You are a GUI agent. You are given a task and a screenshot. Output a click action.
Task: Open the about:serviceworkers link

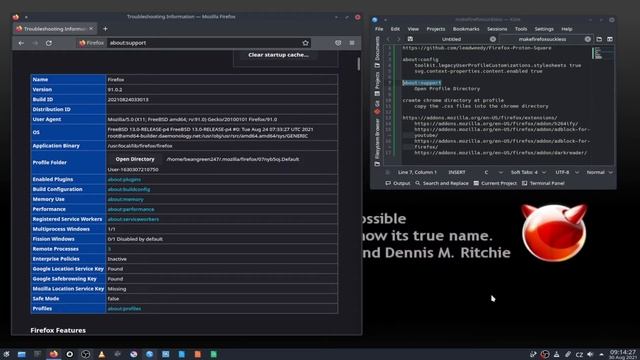133,219
